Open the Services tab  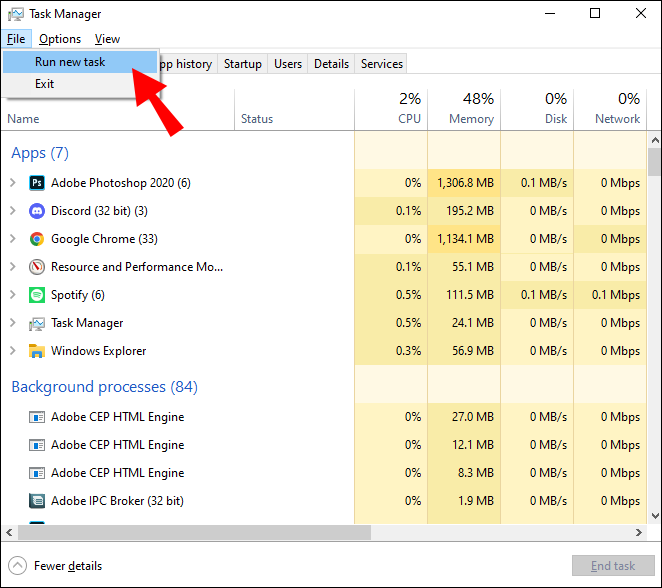(x=381, y=64)
